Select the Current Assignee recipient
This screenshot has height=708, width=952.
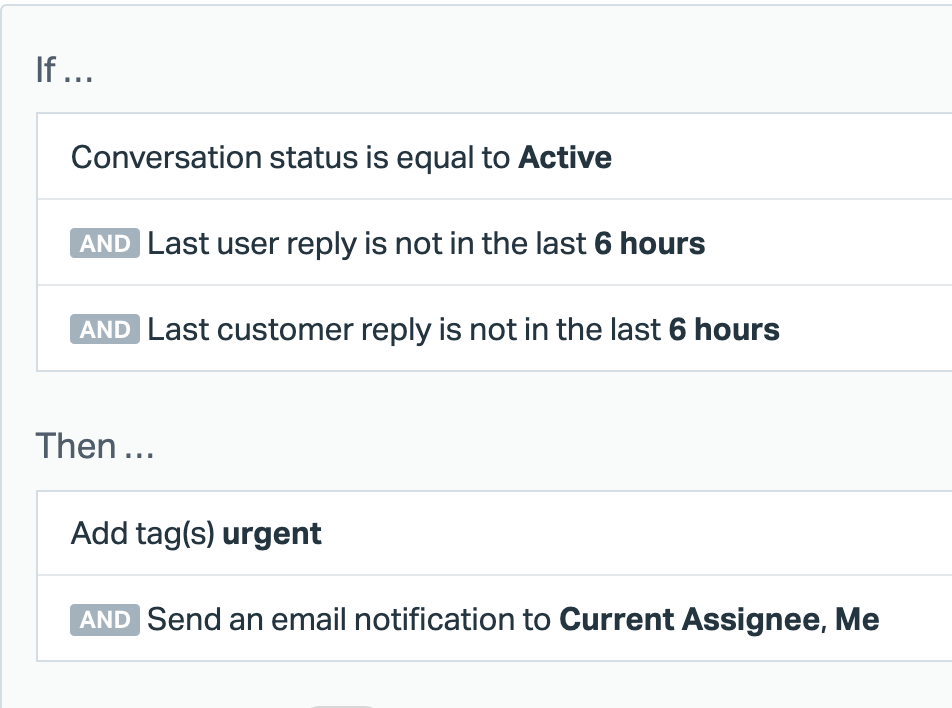point(689,620)
